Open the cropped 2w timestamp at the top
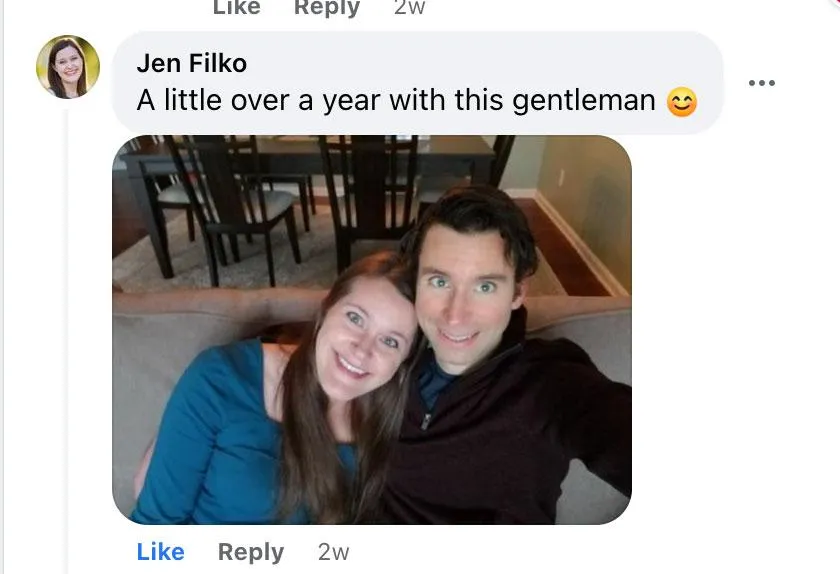This screenshot has width=840, height=574. 409,8
